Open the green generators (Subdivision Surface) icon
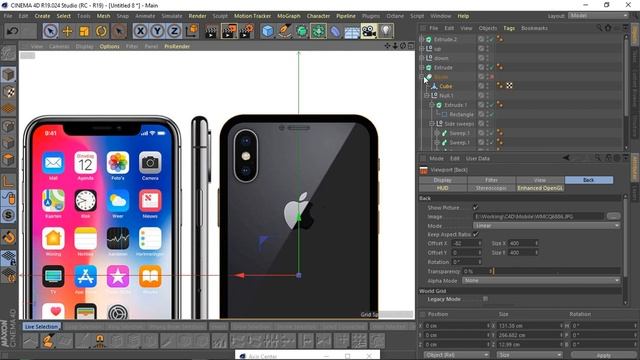This screenshot has height=360, width=640. [302, 31]
